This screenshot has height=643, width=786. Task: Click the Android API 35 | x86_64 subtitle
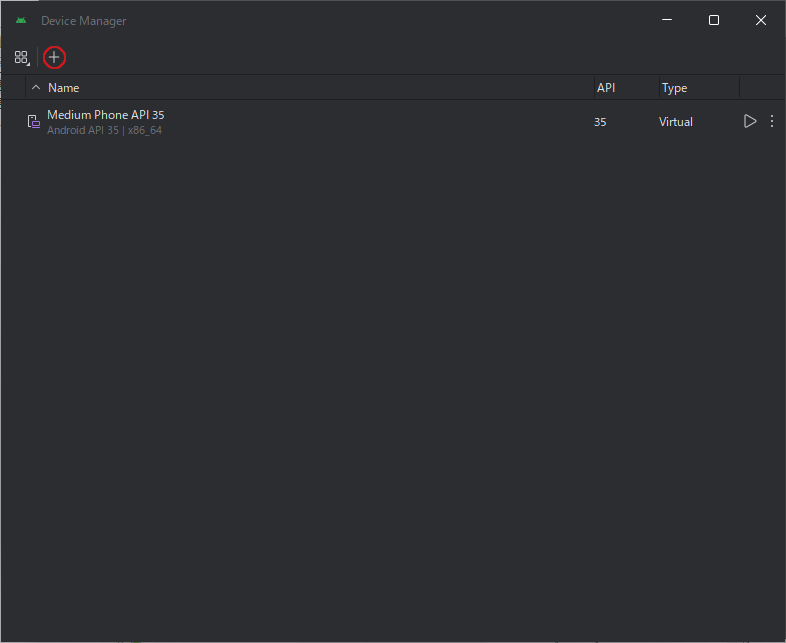[104, 130]
